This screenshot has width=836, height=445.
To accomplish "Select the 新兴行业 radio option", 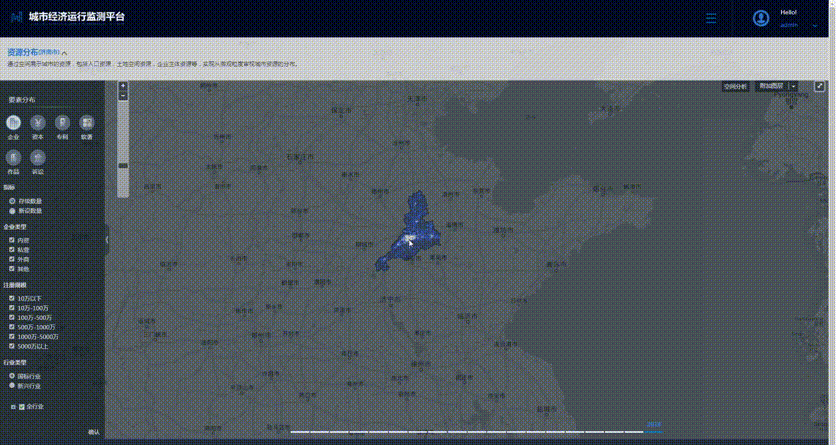I will [12, 386].
